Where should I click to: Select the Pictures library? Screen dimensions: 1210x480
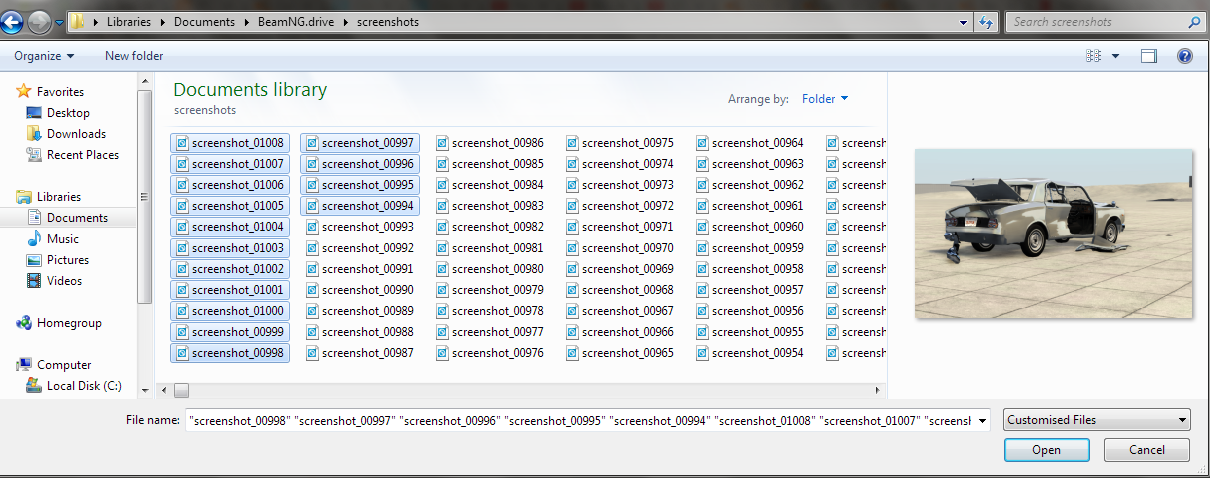68,260
